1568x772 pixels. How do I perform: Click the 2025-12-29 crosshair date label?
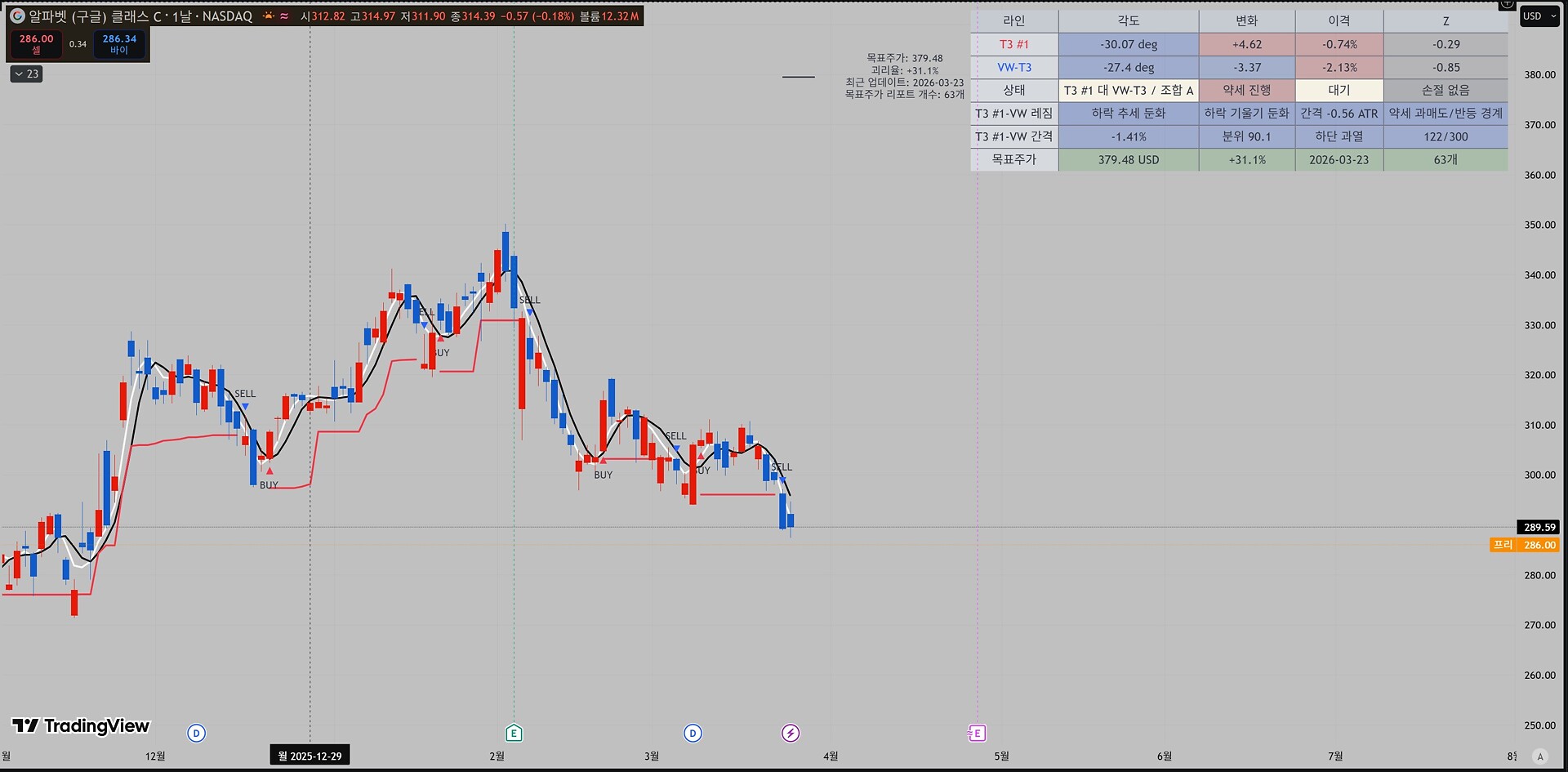[x=310, y=756]
